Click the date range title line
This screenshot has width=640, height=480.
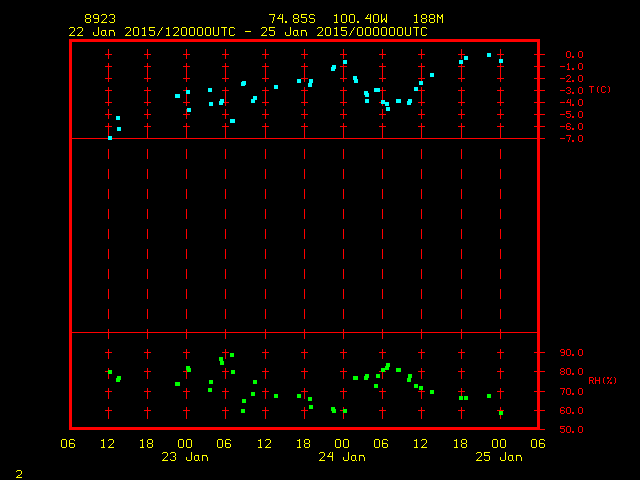247,31
